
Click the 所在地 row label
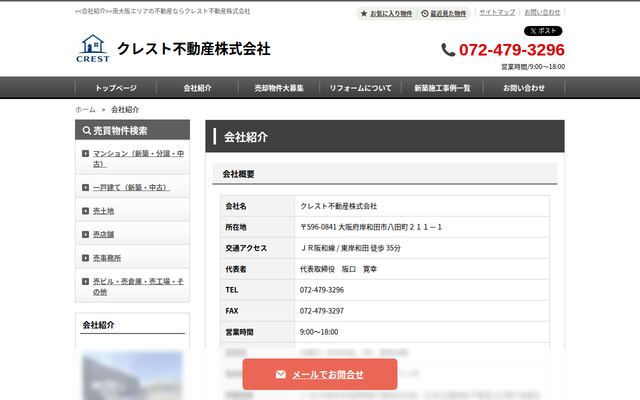click(236, 227)
